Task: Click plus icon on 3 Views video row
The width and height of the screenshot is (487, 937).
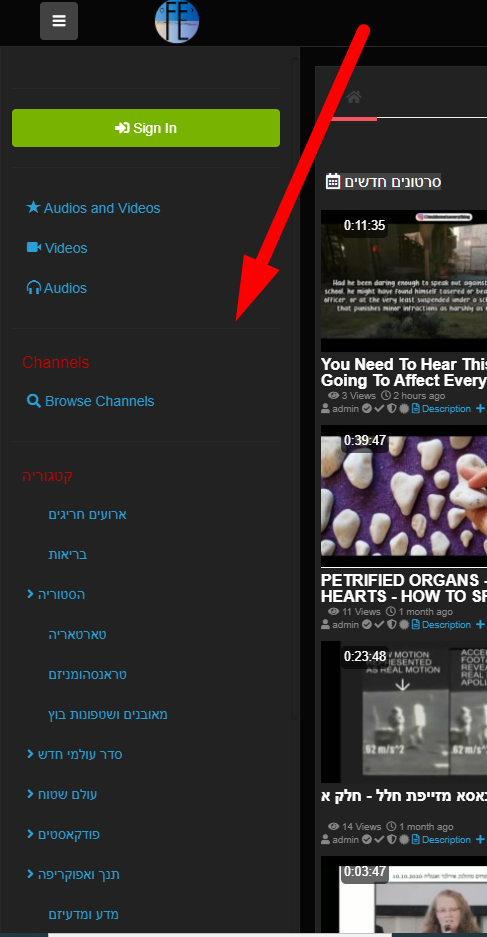Action: coord(480,409)
